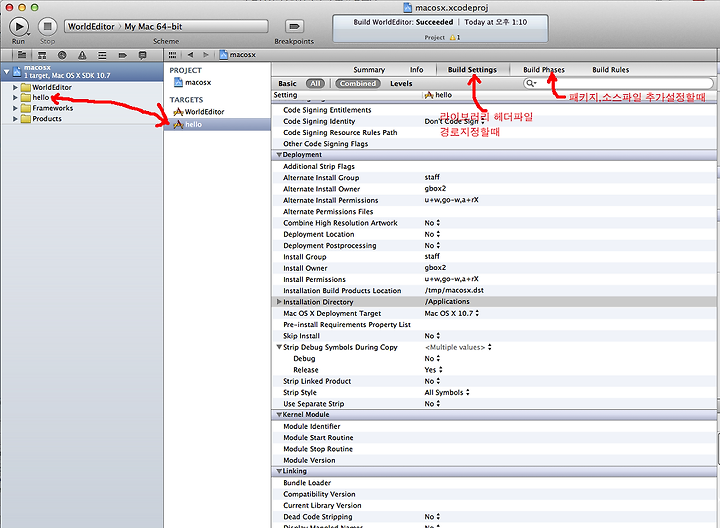The width and height of the screenshot is (720, 528).
Task: Collapse Strip Debug Symbols During Copy
Action: click(x=279, y=347)
